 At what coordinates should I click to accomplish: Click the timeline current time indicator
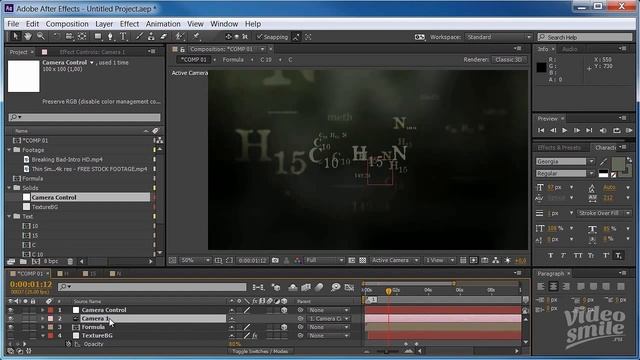tap(389, 291)
